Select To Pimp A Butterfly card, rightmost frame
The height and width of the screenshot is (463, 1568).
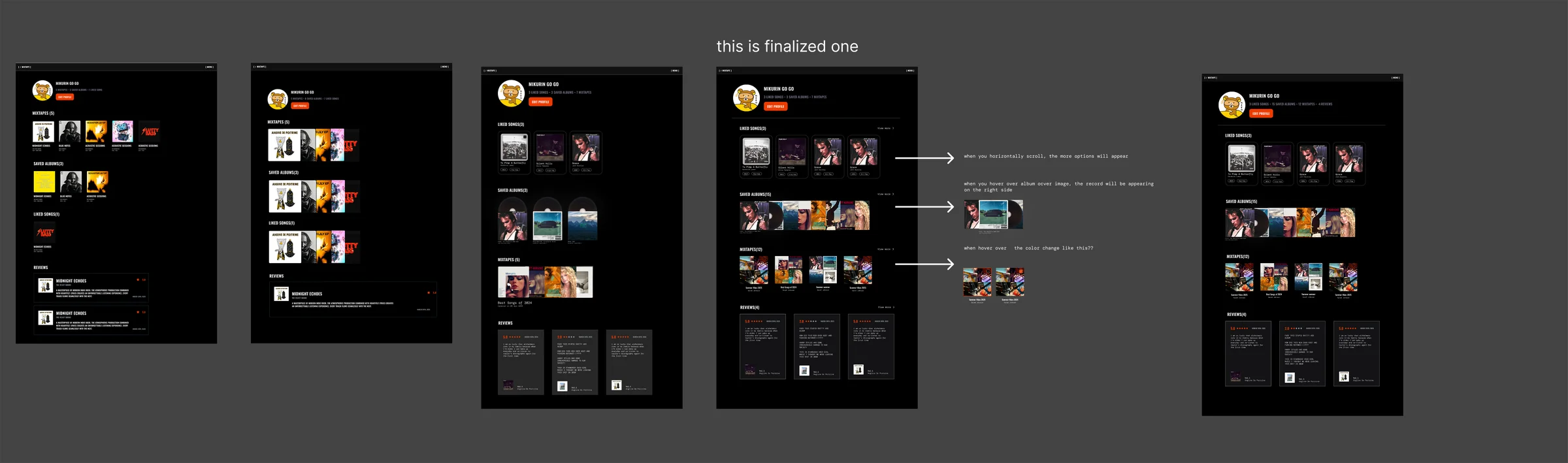pos(1241,164)
